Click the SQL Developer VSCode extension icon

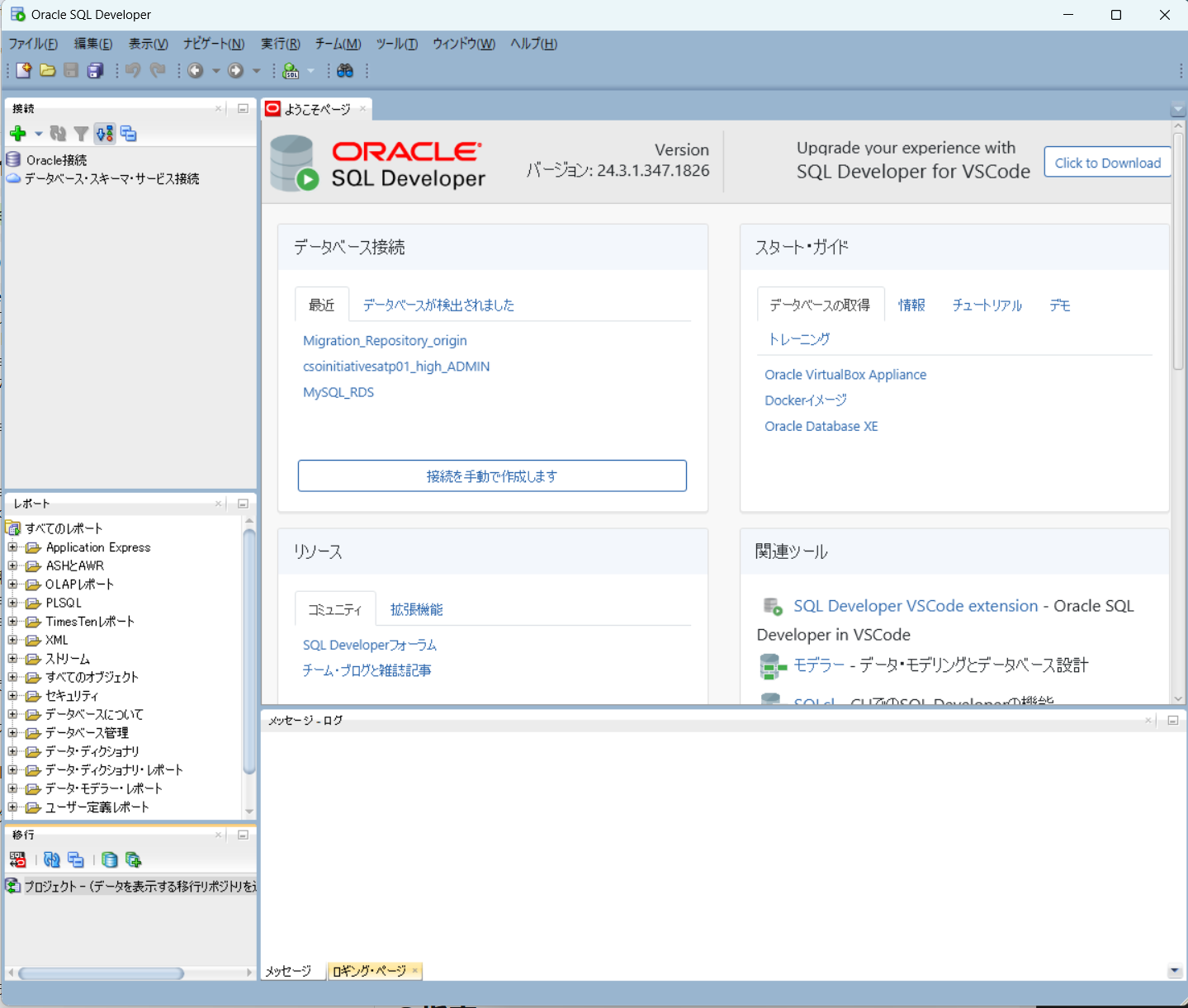[x=773, y=607]
